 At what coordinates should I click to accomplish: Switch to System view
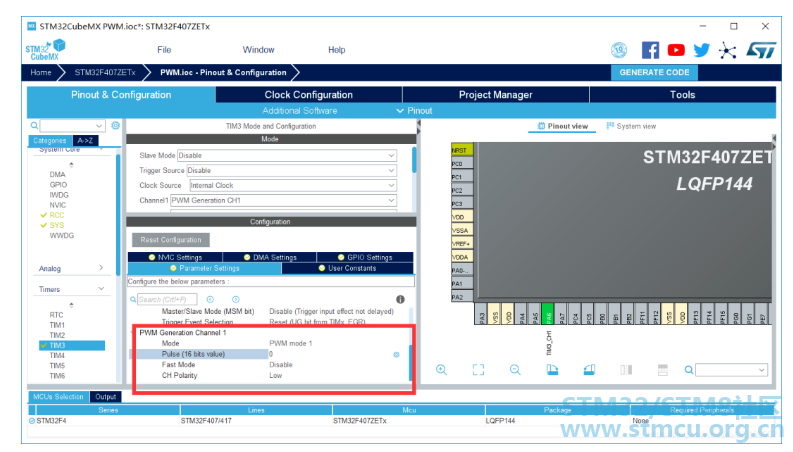tap(631, 126)
